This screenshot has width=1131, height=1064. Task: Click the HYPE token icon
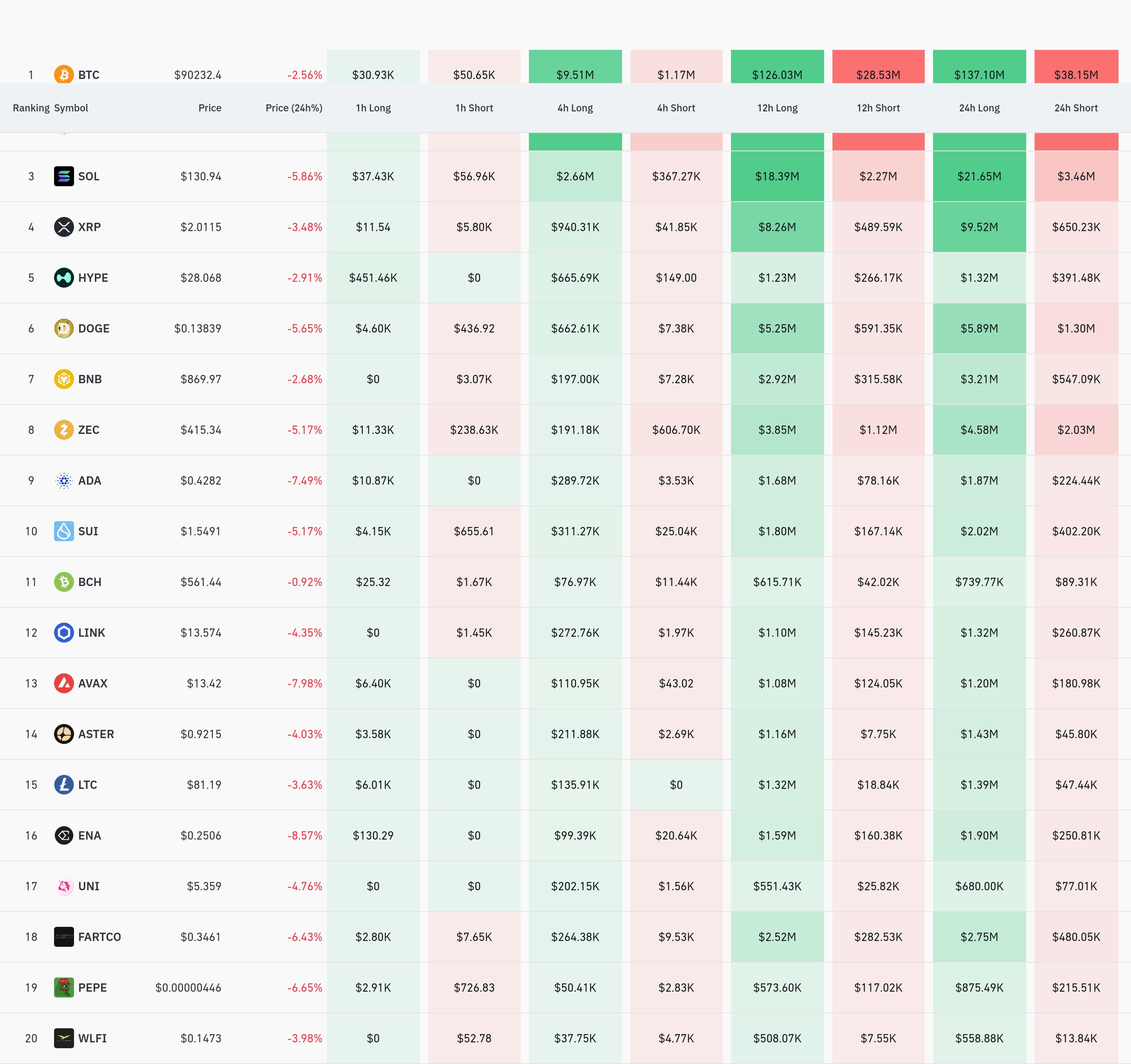coord(64,278)
